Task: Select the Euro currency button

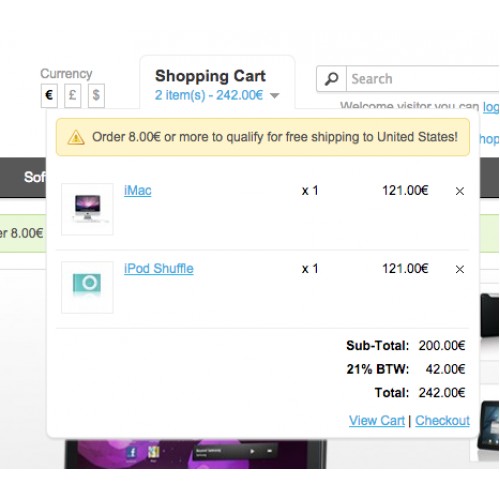Action: click(x=49, y=96)
